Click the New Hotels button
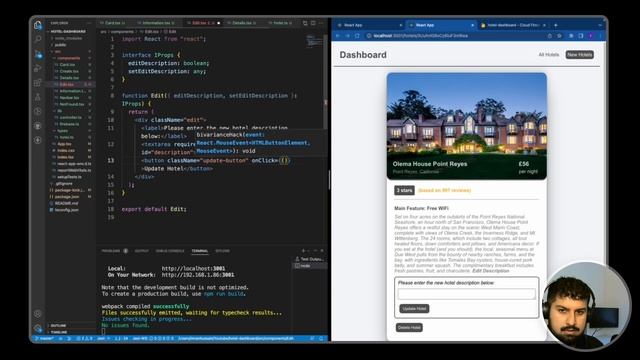 [579, 55]
